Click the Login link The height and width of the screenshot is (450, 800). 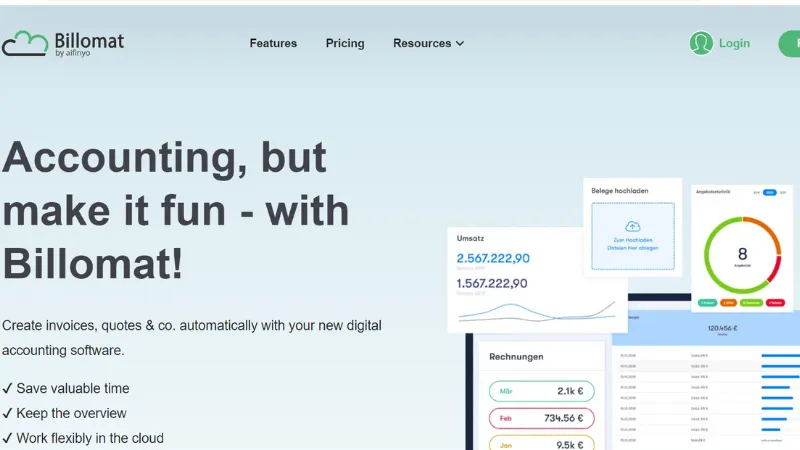[x=734, y=43]
